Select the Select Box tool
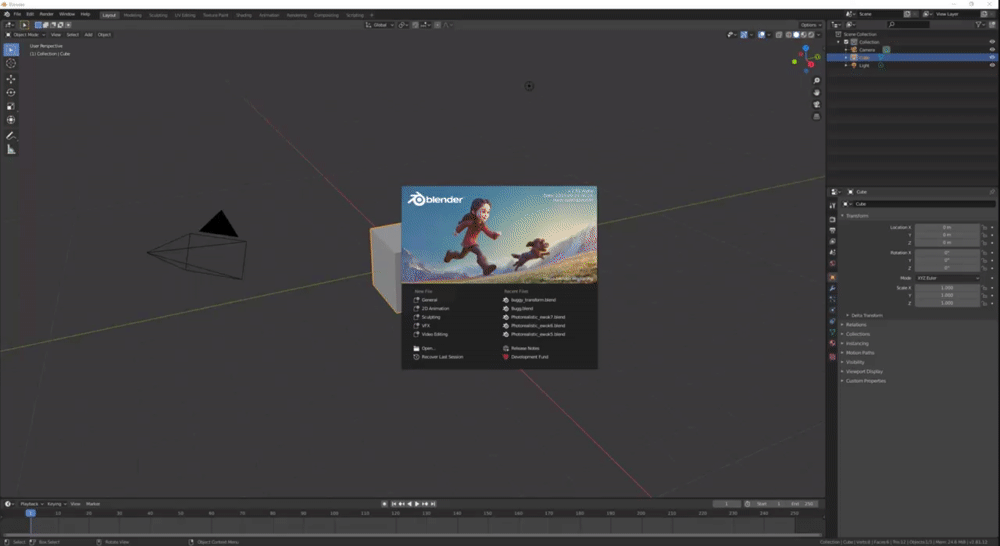This screenshot has width=1000, height=546. pyautogui.click(x=11, y=50)
